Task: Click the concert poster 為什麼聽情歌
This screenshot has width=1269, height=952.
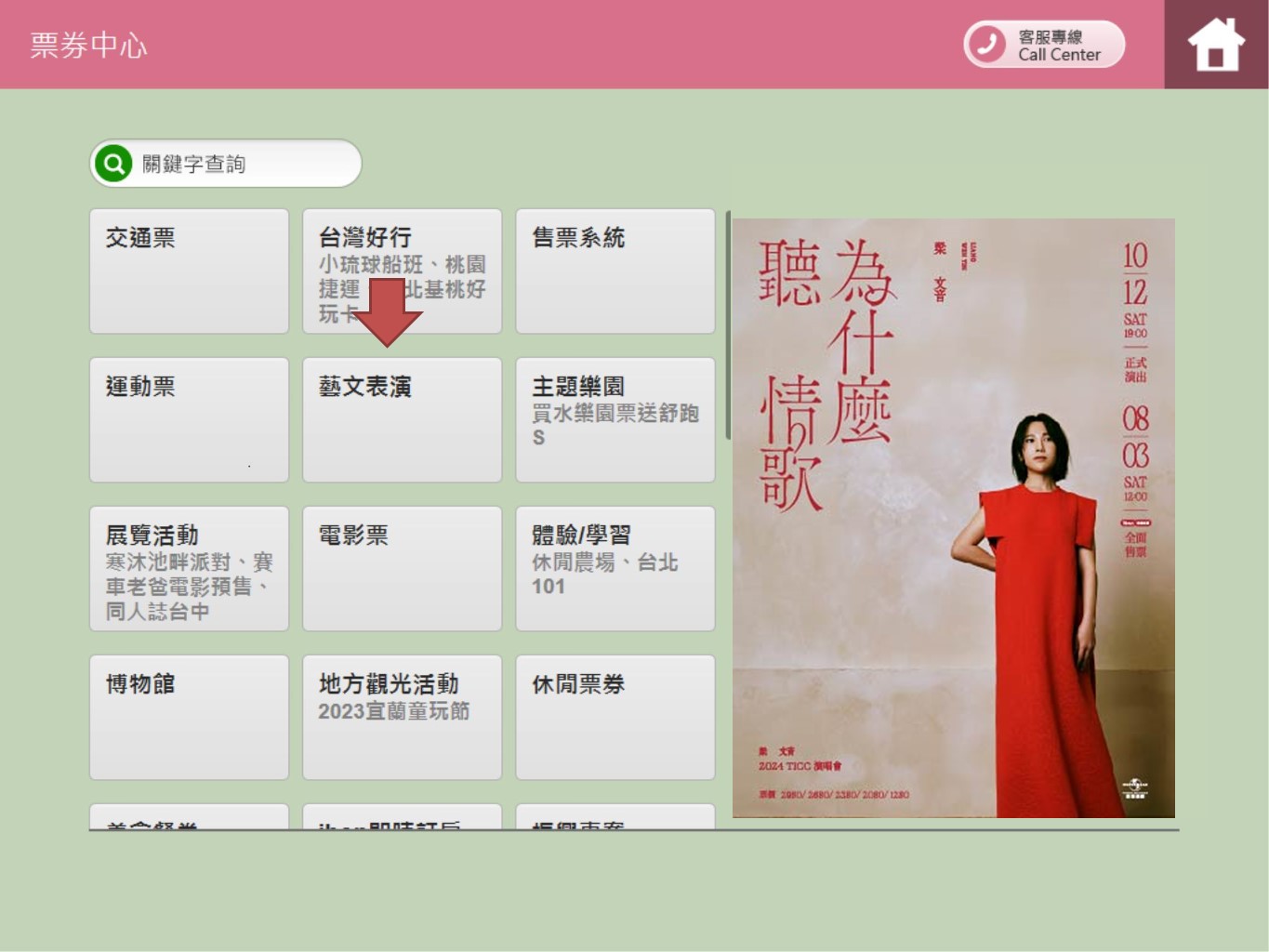Action: 953,518
